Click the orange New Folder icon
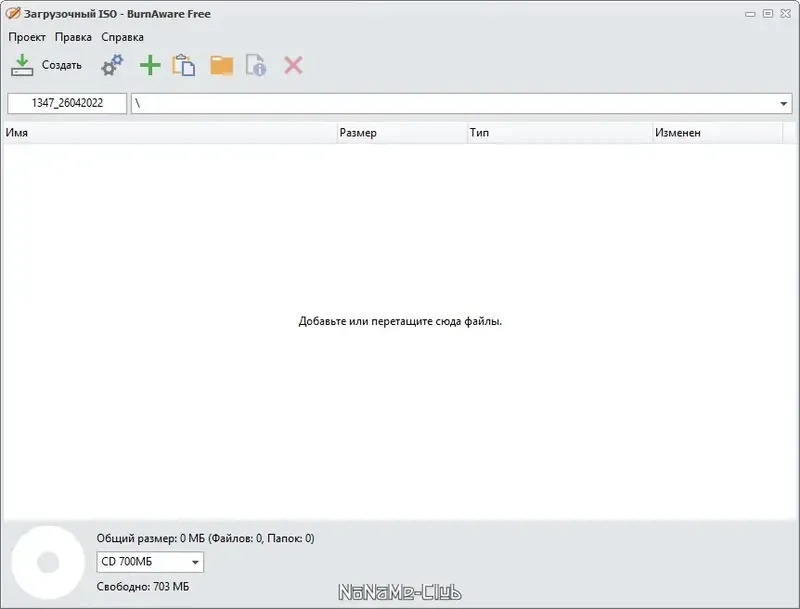Screen dimensions: 800x609 221,66
